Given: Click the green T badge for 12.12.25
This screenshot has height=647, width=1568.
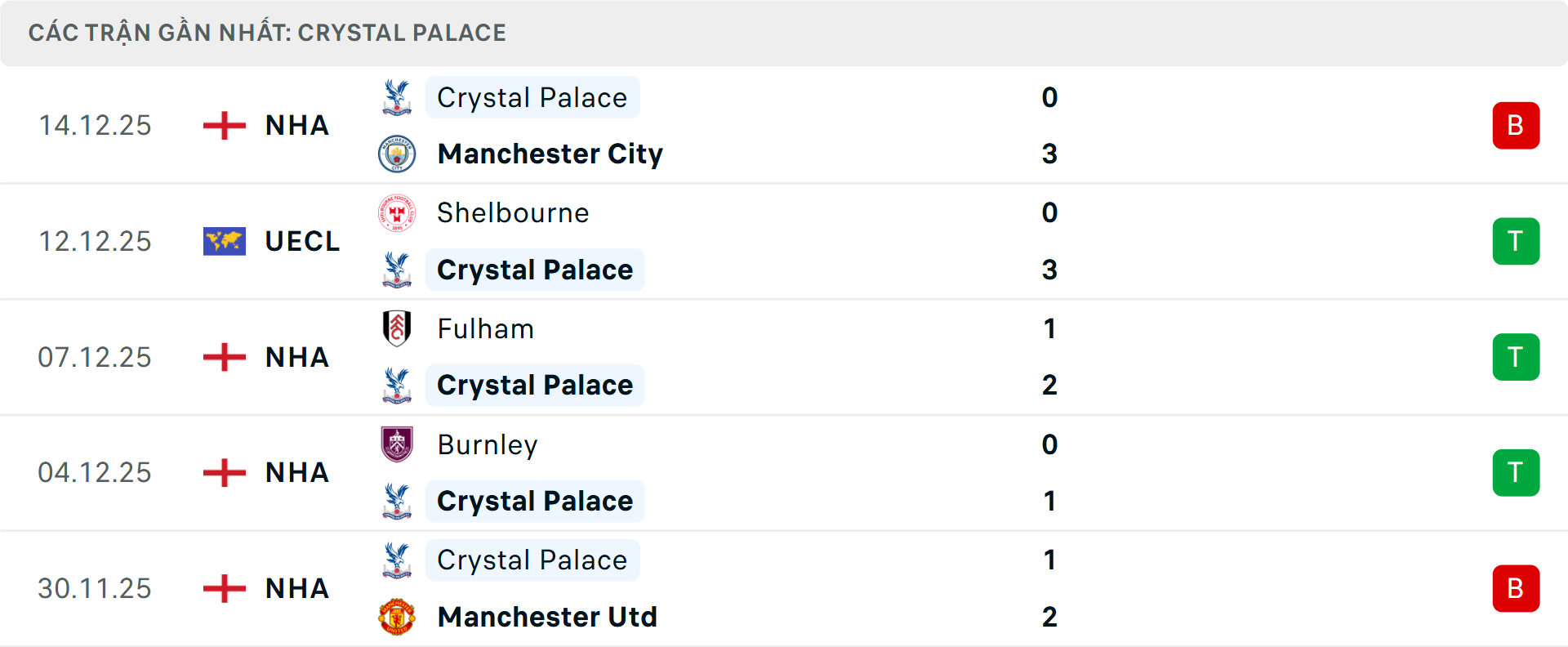Looking at the screenshot, I should [x=1516, y=241].
